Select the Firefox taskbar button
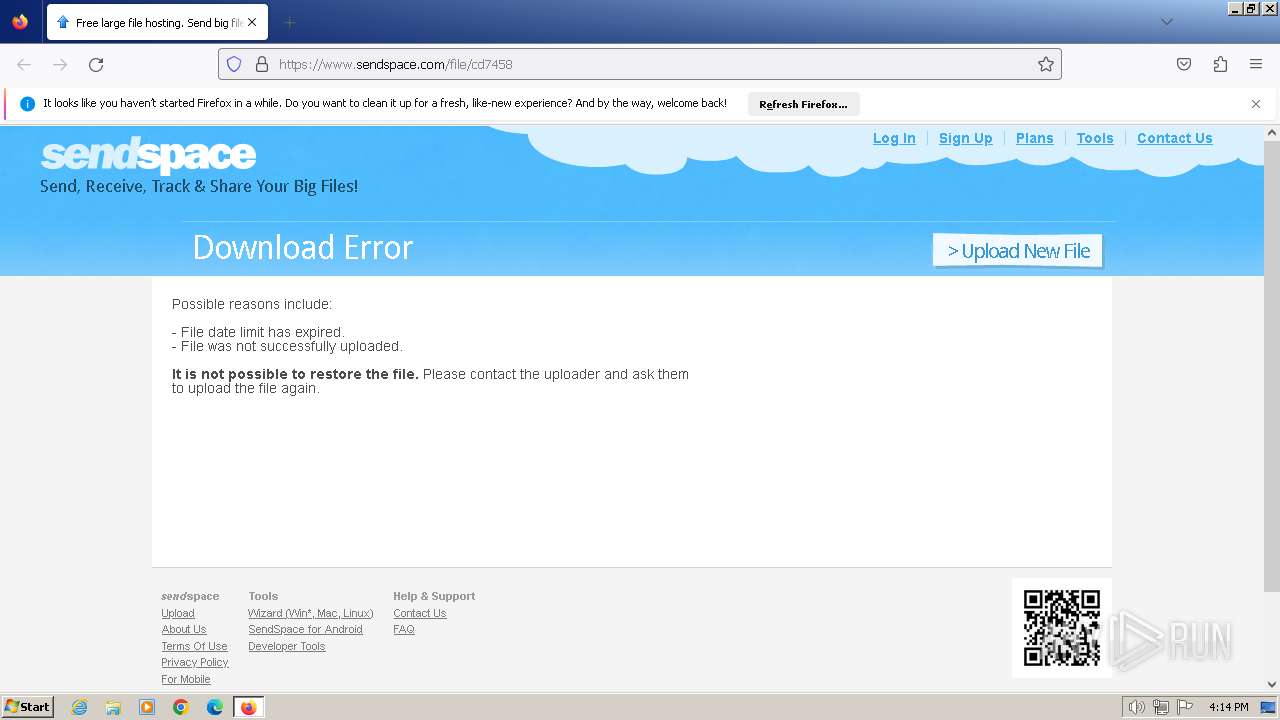1280x720 pixels. pyautogui.click(x=248, y=707)
